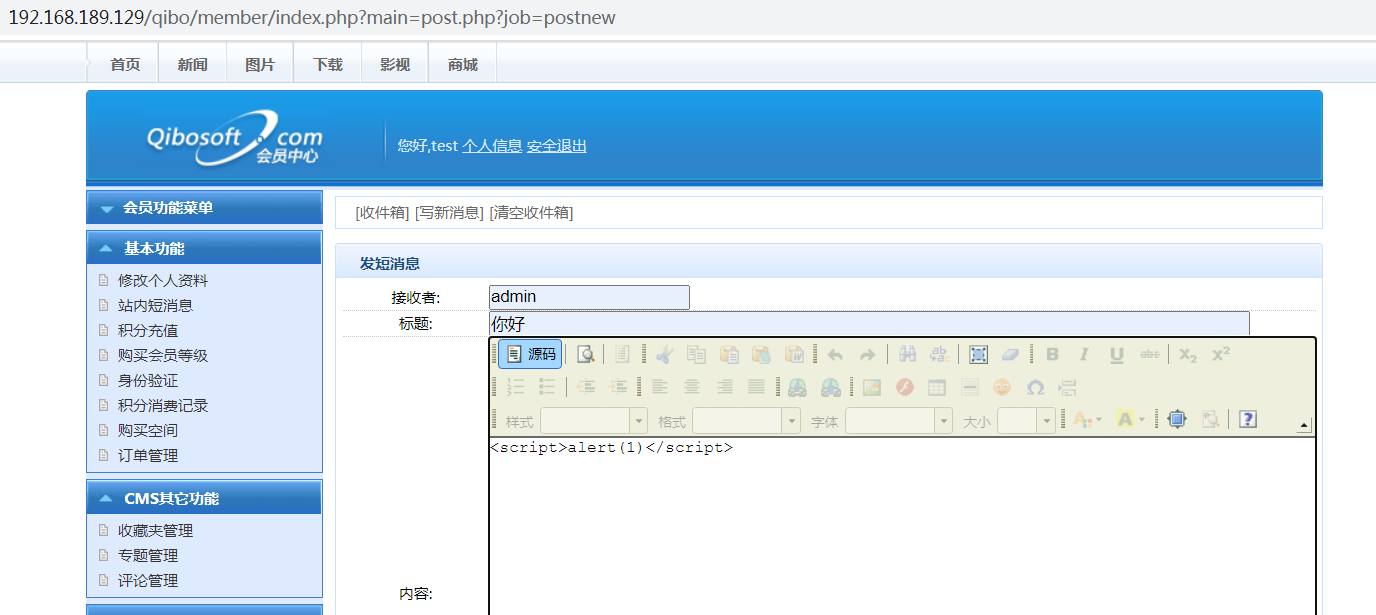The height and width of the screenshot is (615, 1376).
Task: Open the 字体 font dropdown
Action: 899,421
